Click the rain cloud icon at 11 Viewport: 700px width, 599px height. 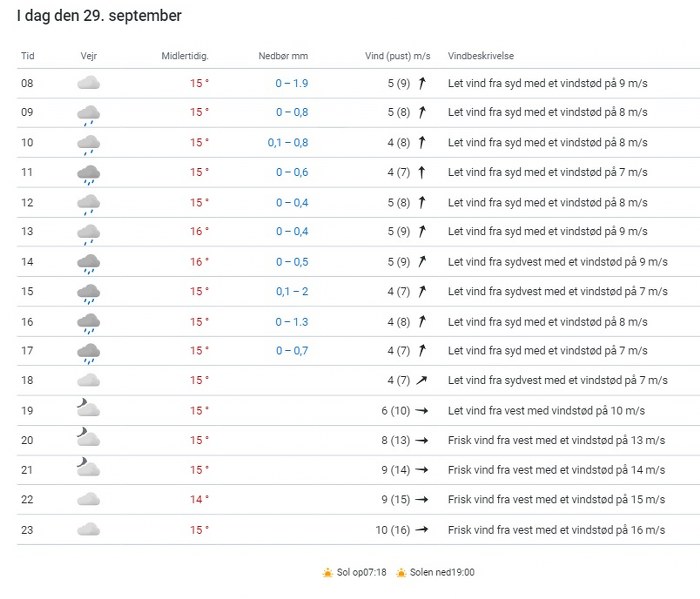click(x=88, y=175)
